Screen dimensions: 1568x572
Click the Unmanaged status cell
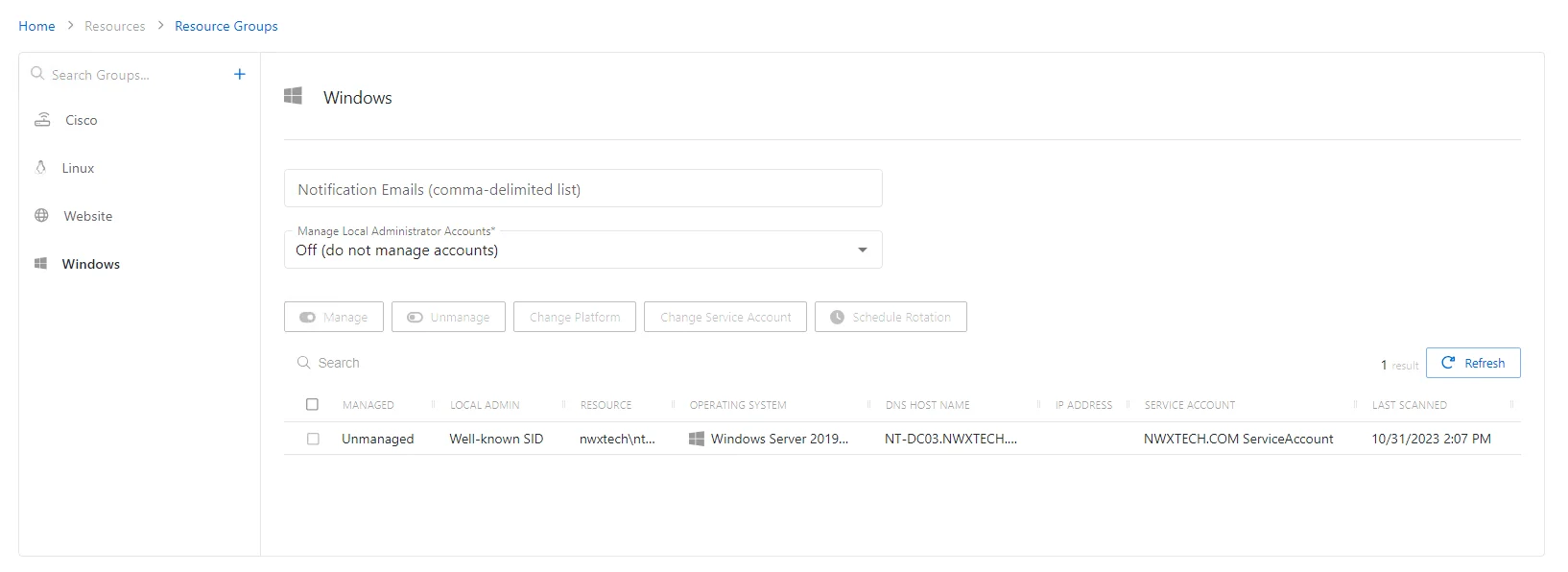tap(377, 439)
